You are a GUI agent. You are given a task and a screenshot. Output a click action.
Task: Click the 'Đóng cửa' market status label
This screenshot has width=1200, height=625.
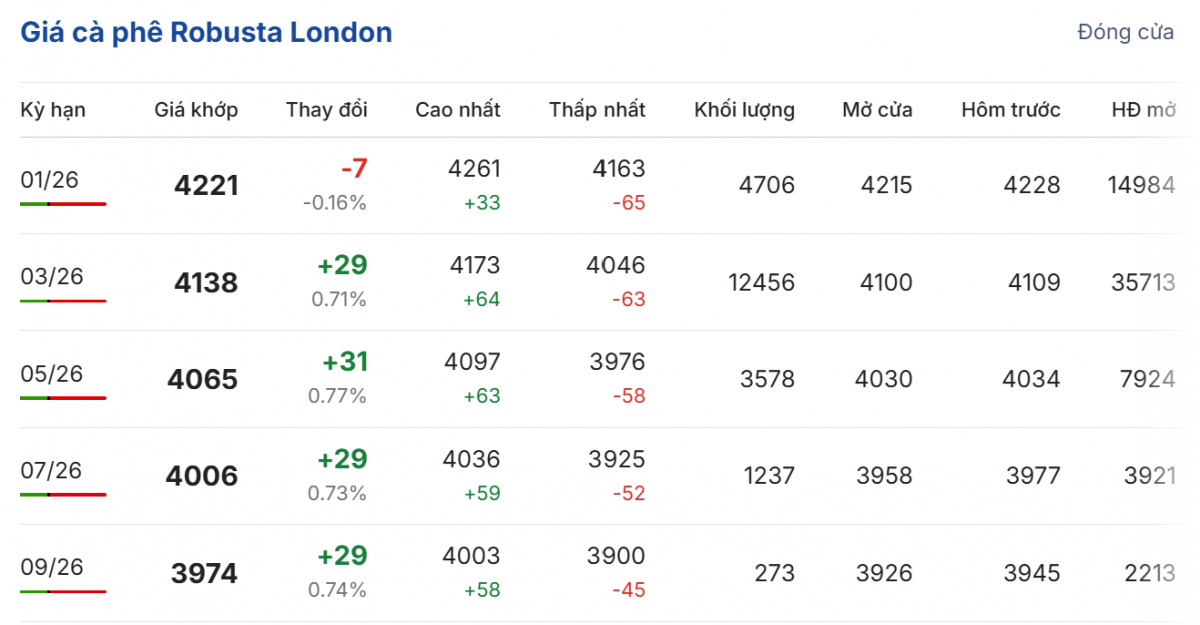1125,32
